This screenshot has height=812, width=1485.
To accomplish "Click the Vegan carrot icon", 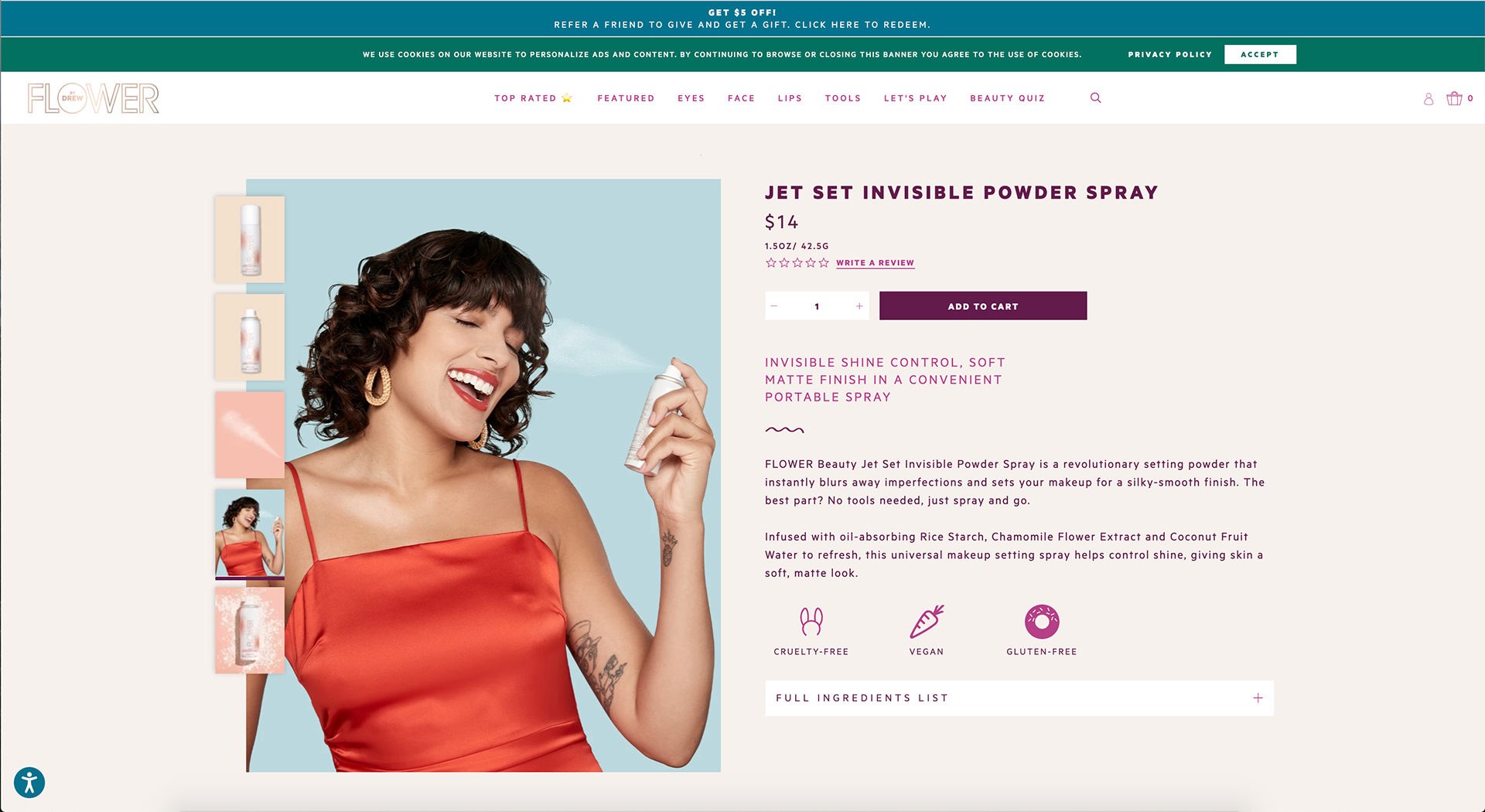I will 927,621.
